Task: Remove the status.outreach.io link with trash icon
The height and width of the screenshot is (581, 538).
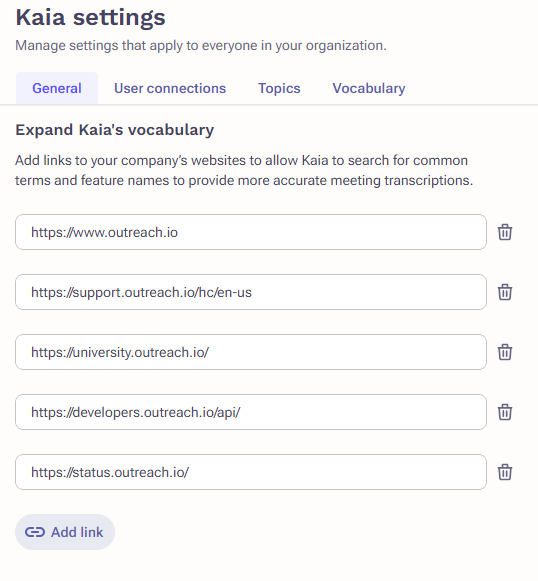Action: pyautogui.click(x=505, y=472)
